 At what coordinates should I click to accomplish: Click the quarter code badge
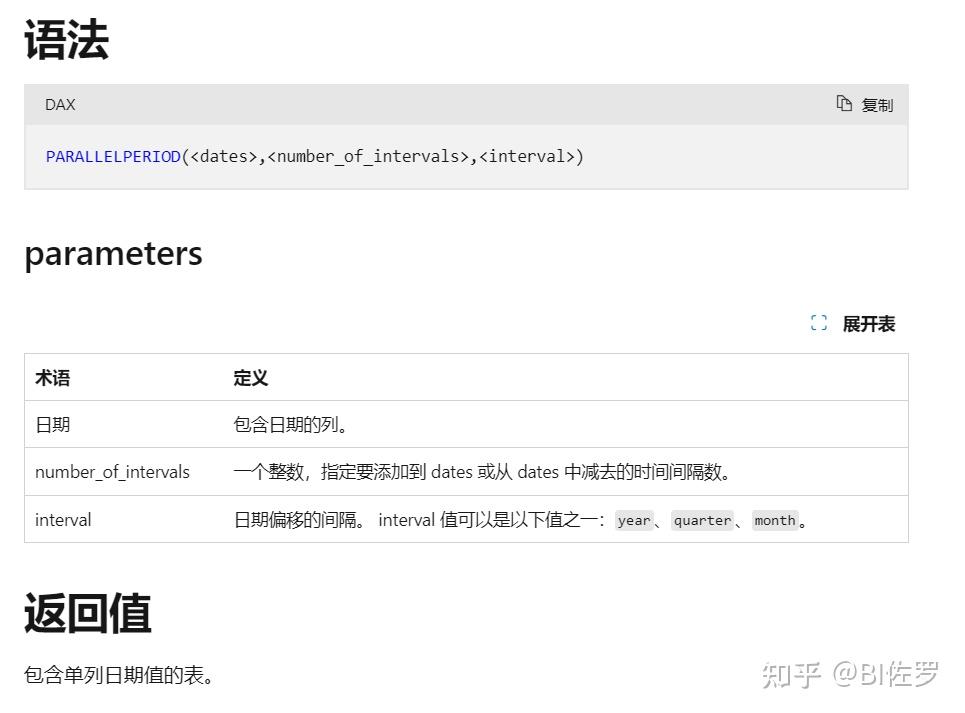[x=703, y=520]
